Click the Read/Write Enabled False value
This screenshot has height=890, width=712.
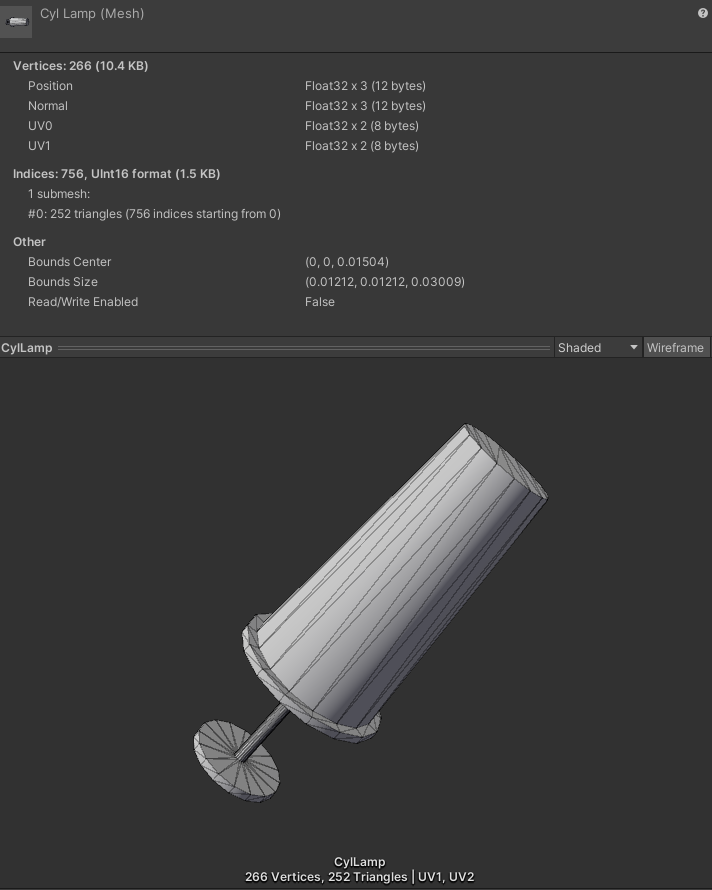(320, 302)
